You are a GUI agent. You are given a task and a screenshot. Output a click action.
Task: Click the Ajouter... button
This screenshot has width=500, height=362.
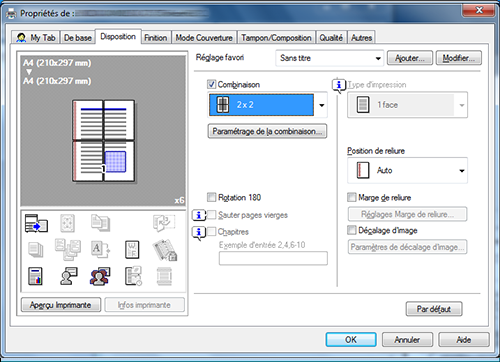pos(410,58)
